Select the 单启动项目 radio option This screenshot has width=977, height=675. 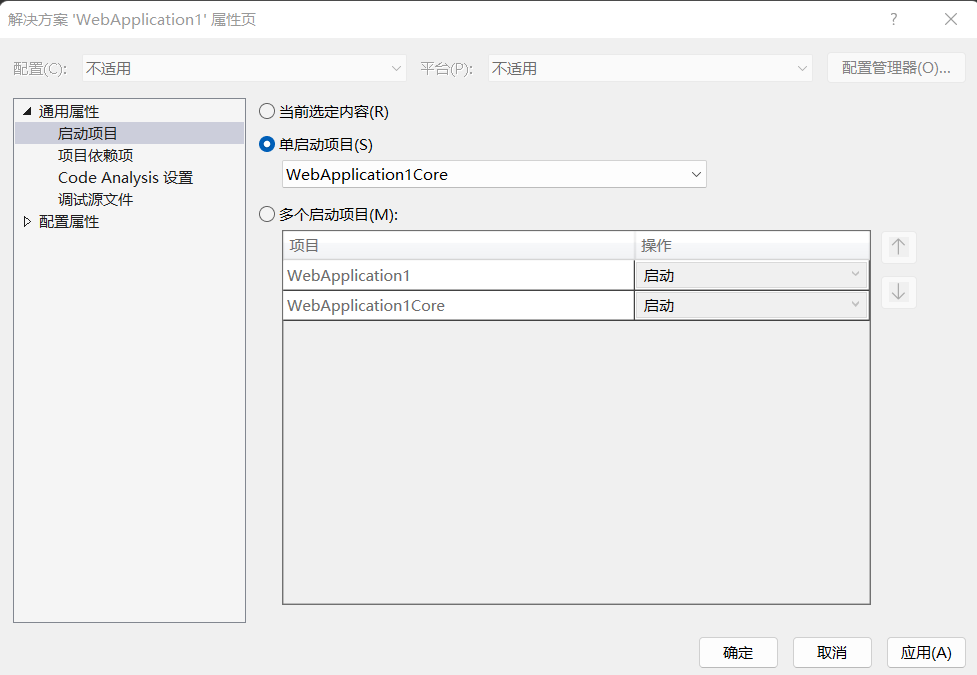pyautogui.click(x=267, y=144)
